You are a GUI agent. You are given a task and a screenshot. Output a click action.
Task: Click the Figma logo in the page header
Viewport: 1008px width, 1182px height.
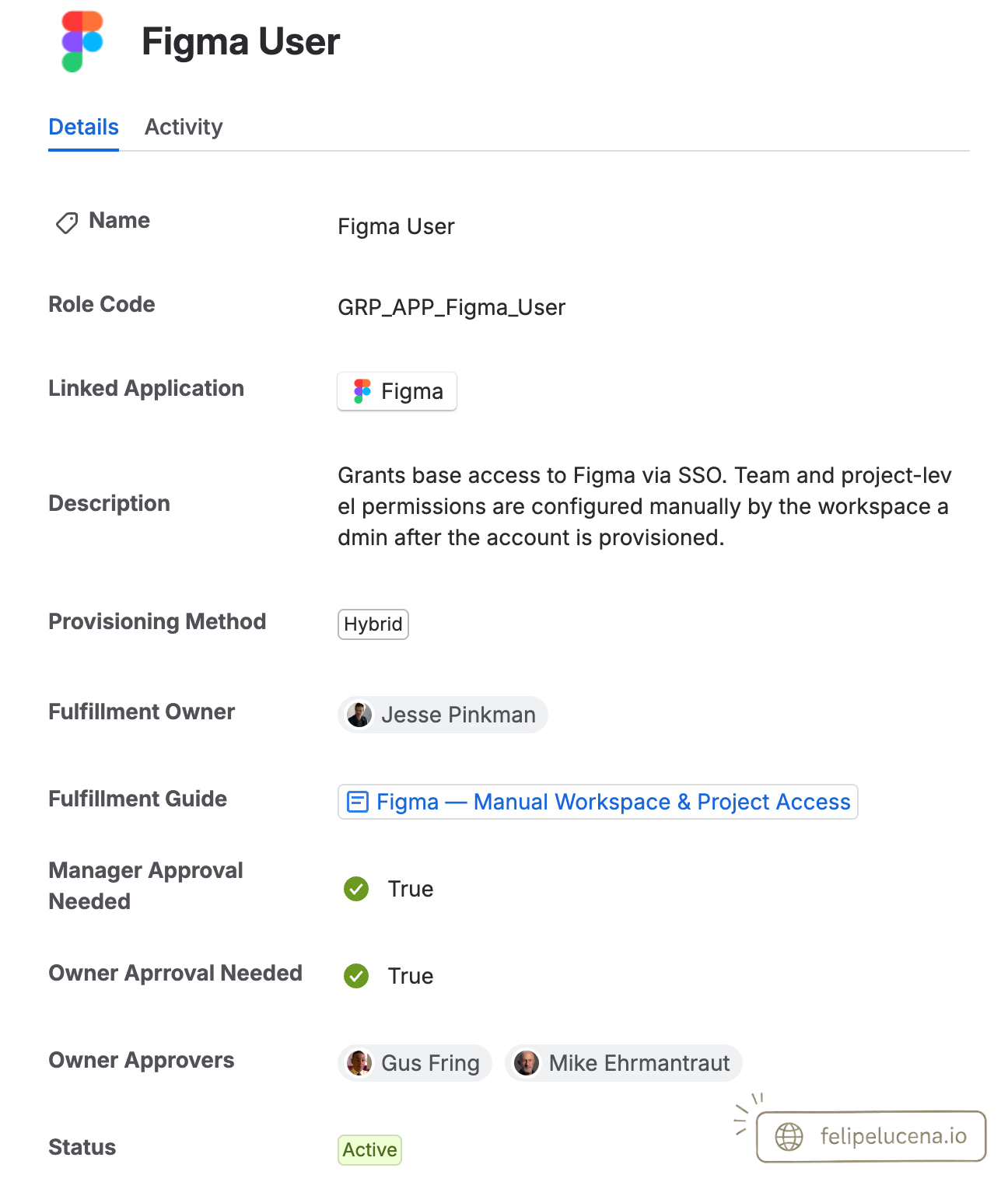click(82, 42)
